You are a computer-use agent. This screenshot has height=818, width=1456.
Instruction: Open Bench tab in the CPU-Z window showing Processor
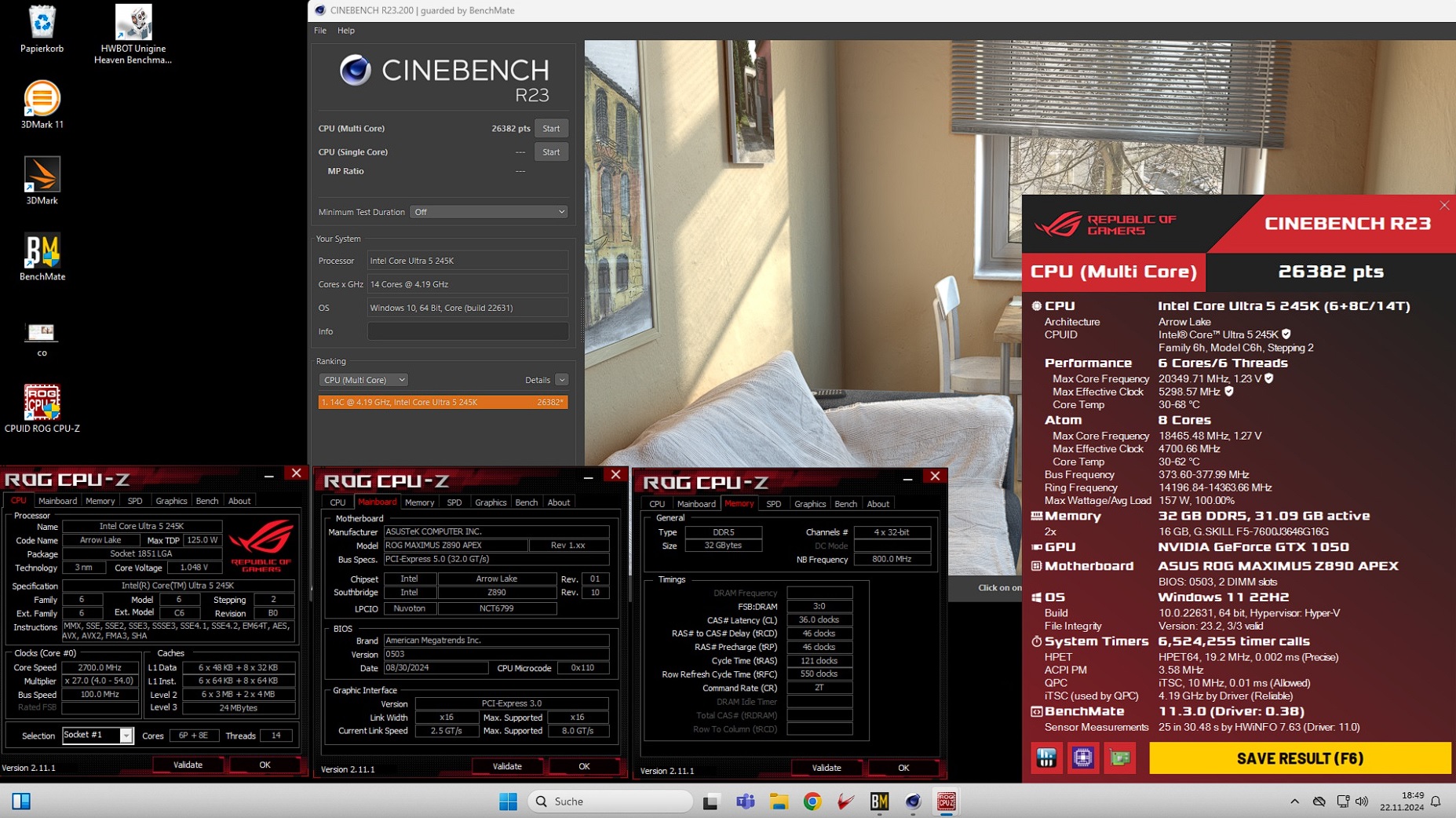click(207, 501)
